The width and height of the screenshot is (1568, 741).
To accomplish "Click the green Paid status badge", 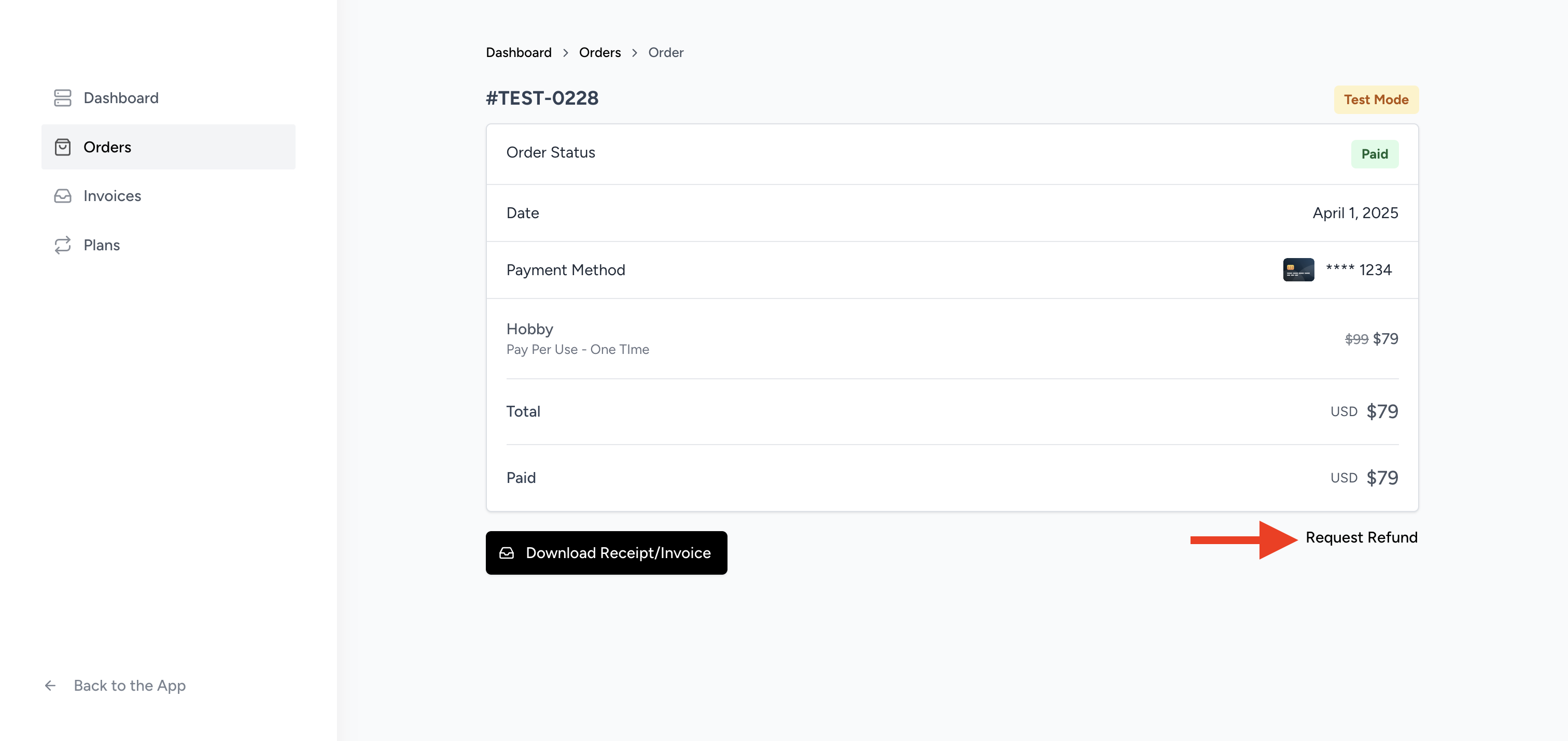I will (x=1374, y=154).
